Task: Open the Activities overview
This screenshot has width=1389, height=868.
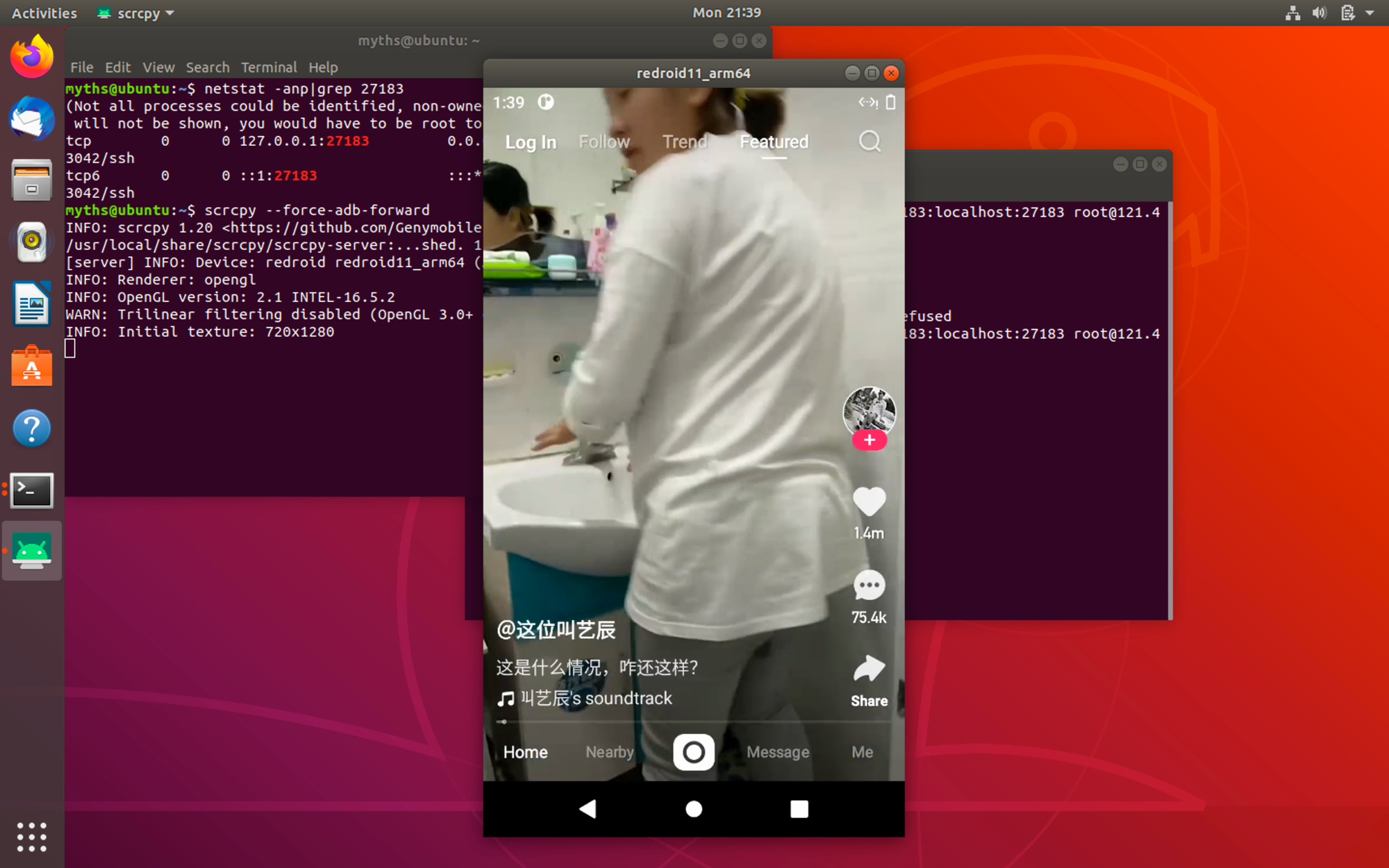Action: pos(44,13)
